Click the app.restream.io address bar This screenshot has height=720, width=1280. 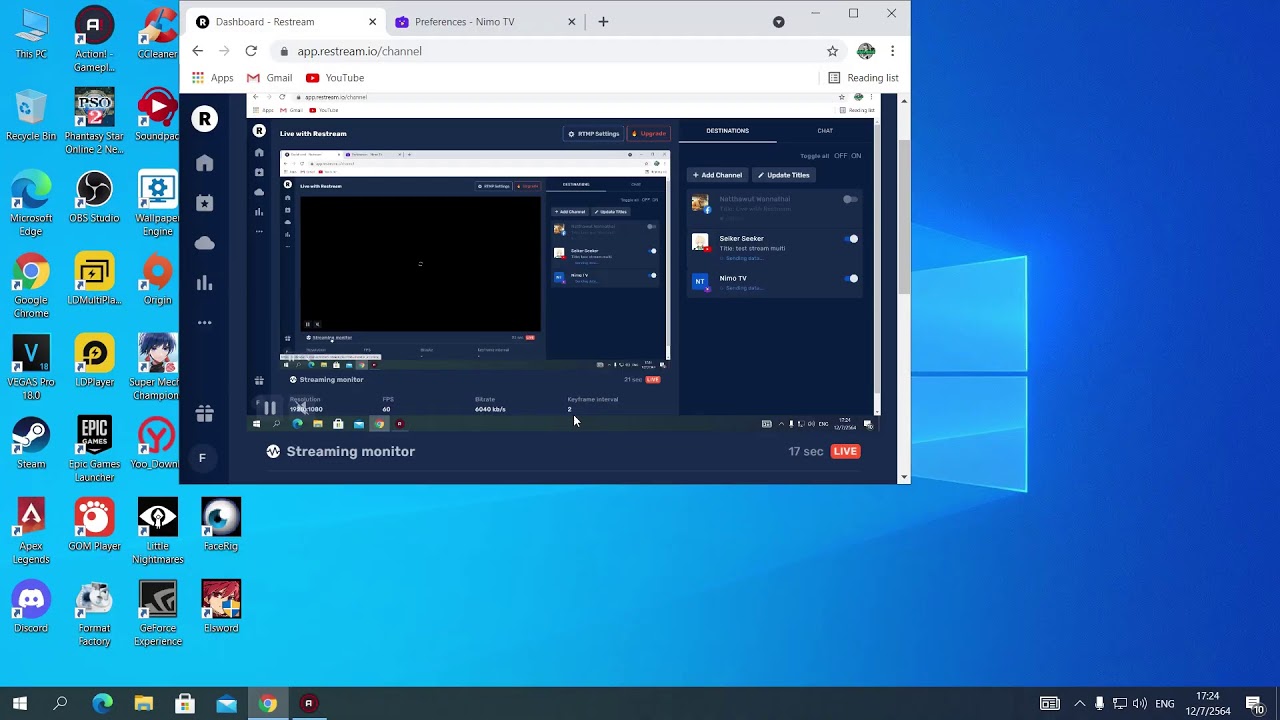tap(555, 51)
